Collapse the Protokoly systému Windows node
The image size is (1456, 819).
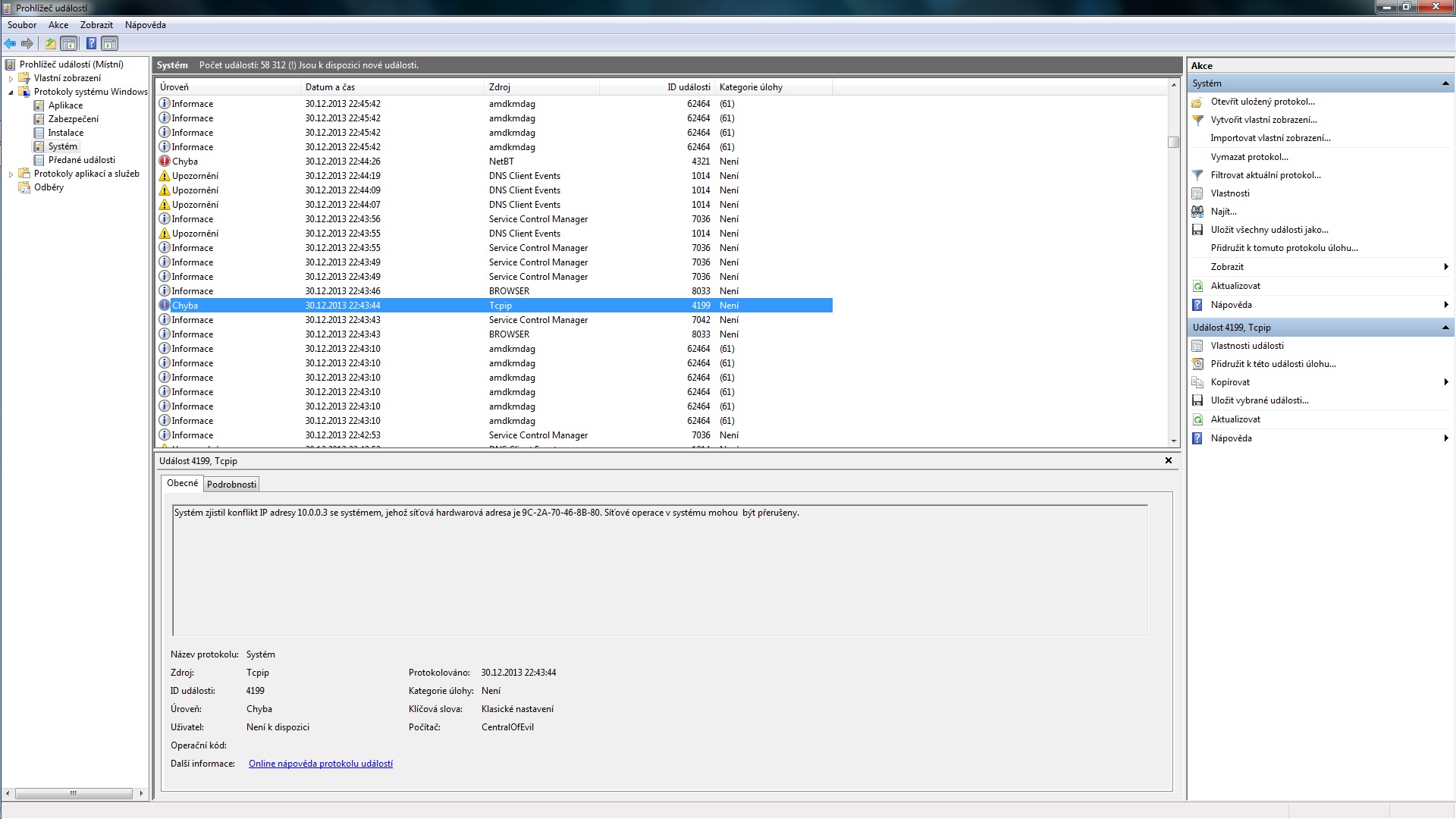pyautogui.click(x=11, y=92)
